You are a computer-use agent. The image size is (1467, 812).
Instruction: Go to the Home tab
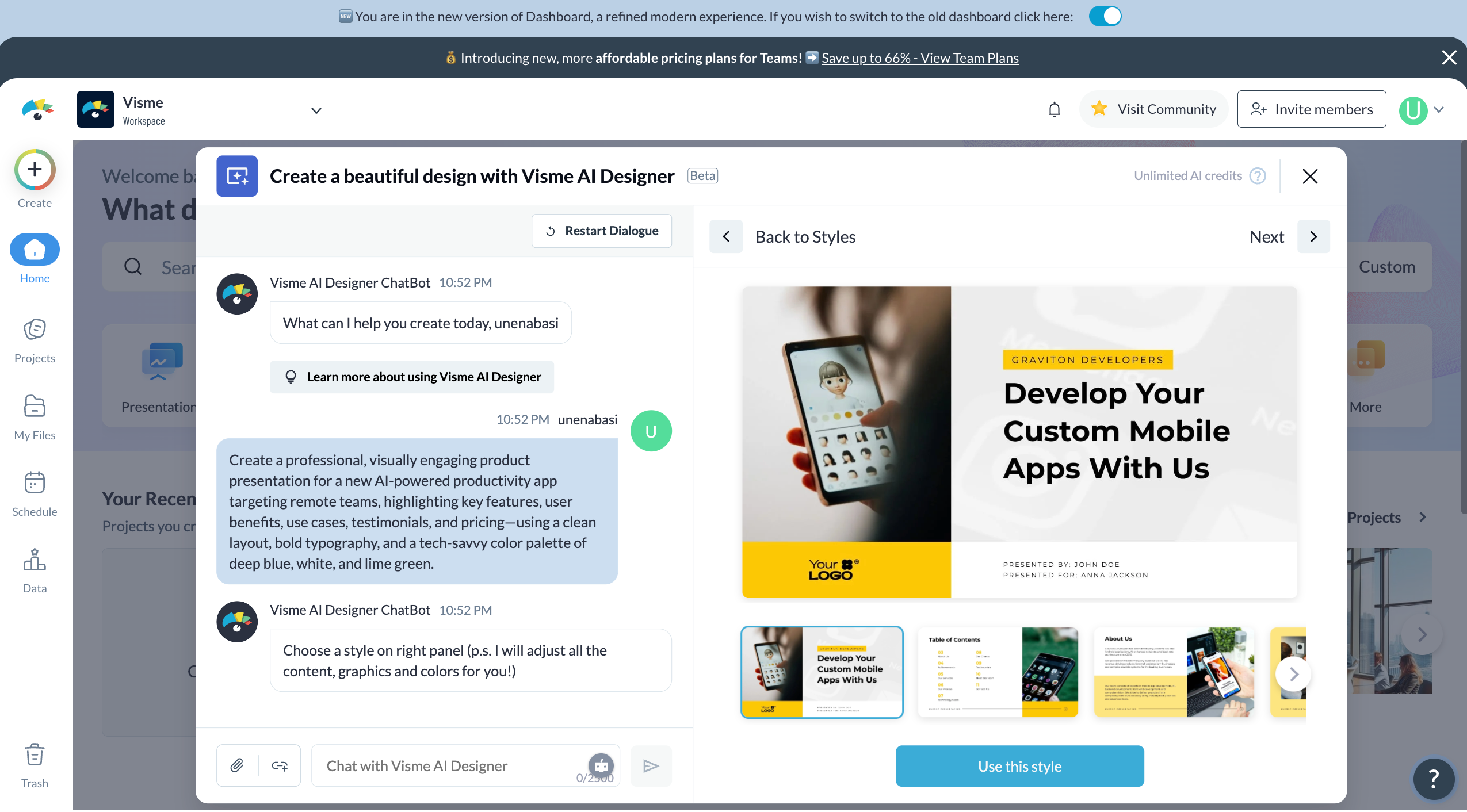(35, 259)
